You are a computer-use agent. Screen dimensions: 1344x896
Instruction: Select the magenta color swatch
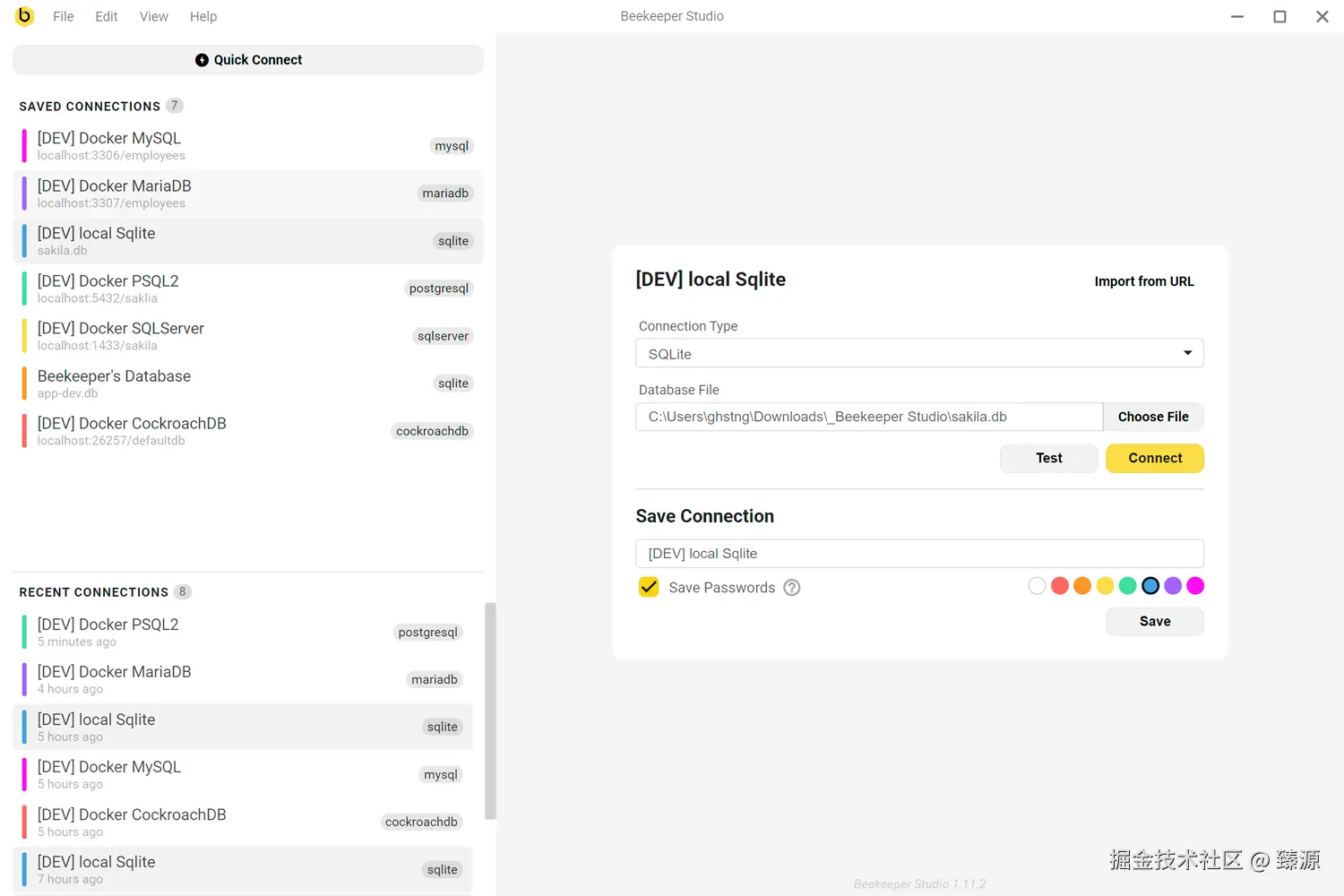pos(1195,586)
